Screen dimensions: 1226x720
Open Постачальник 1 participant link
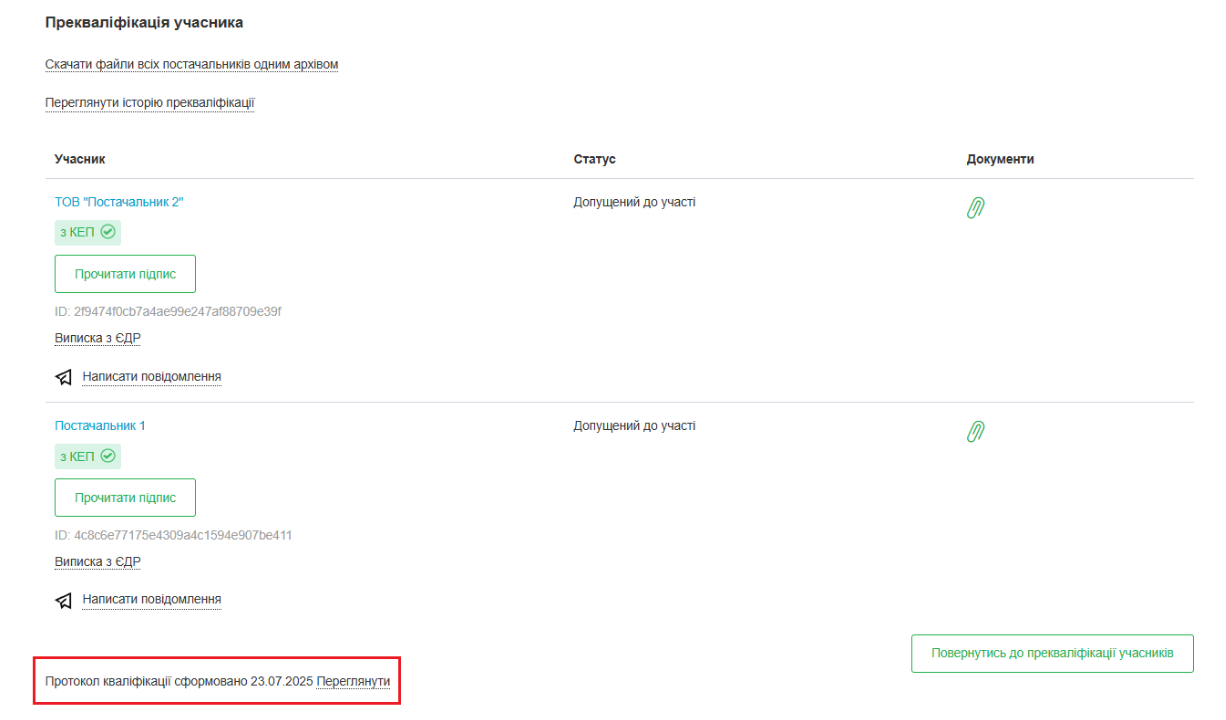[100, 426]
